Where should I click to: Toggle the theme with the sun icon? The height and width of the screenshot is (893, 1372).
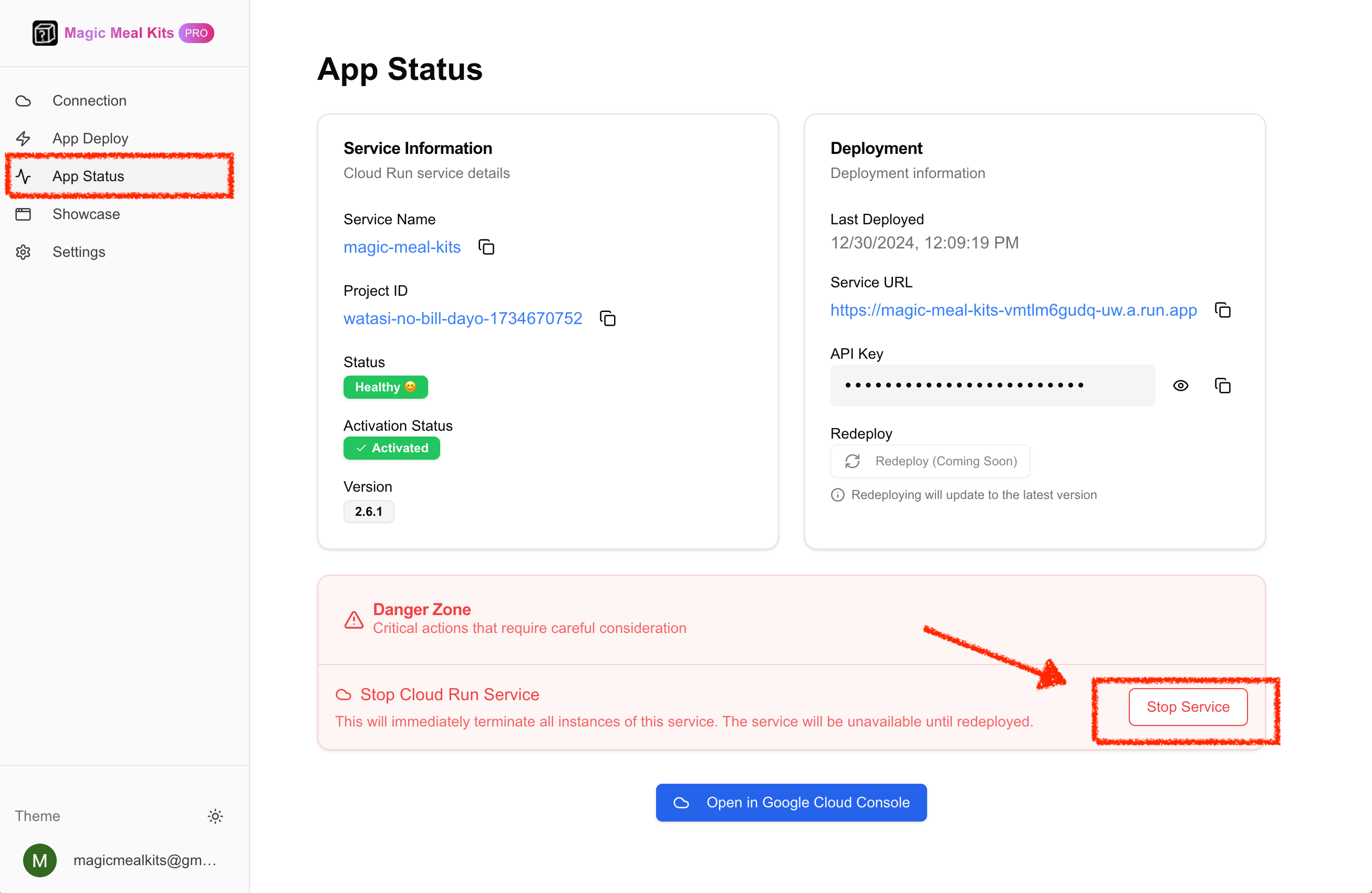pos(215,816)
